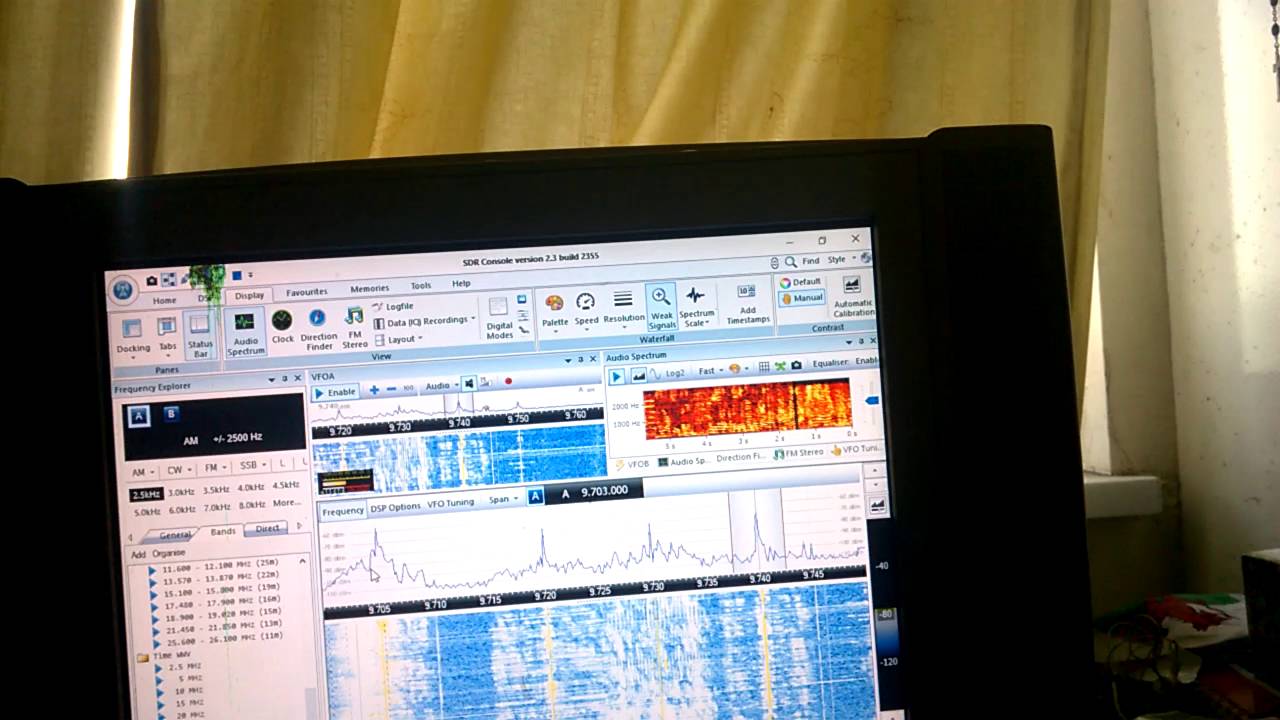Click the green arrows icon in Audio Spectrum toolbar
This screenshot has width=1280, height=720.
coord(780,367)
